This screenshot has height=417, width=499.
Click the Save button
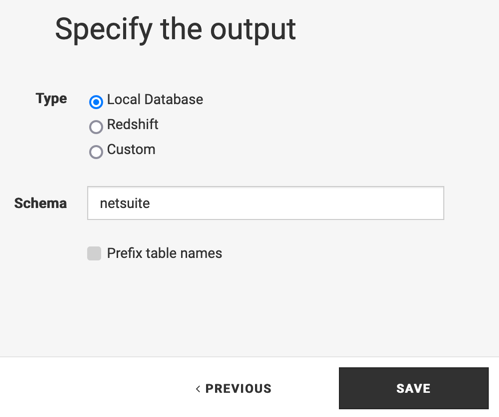tap(414, 388)
